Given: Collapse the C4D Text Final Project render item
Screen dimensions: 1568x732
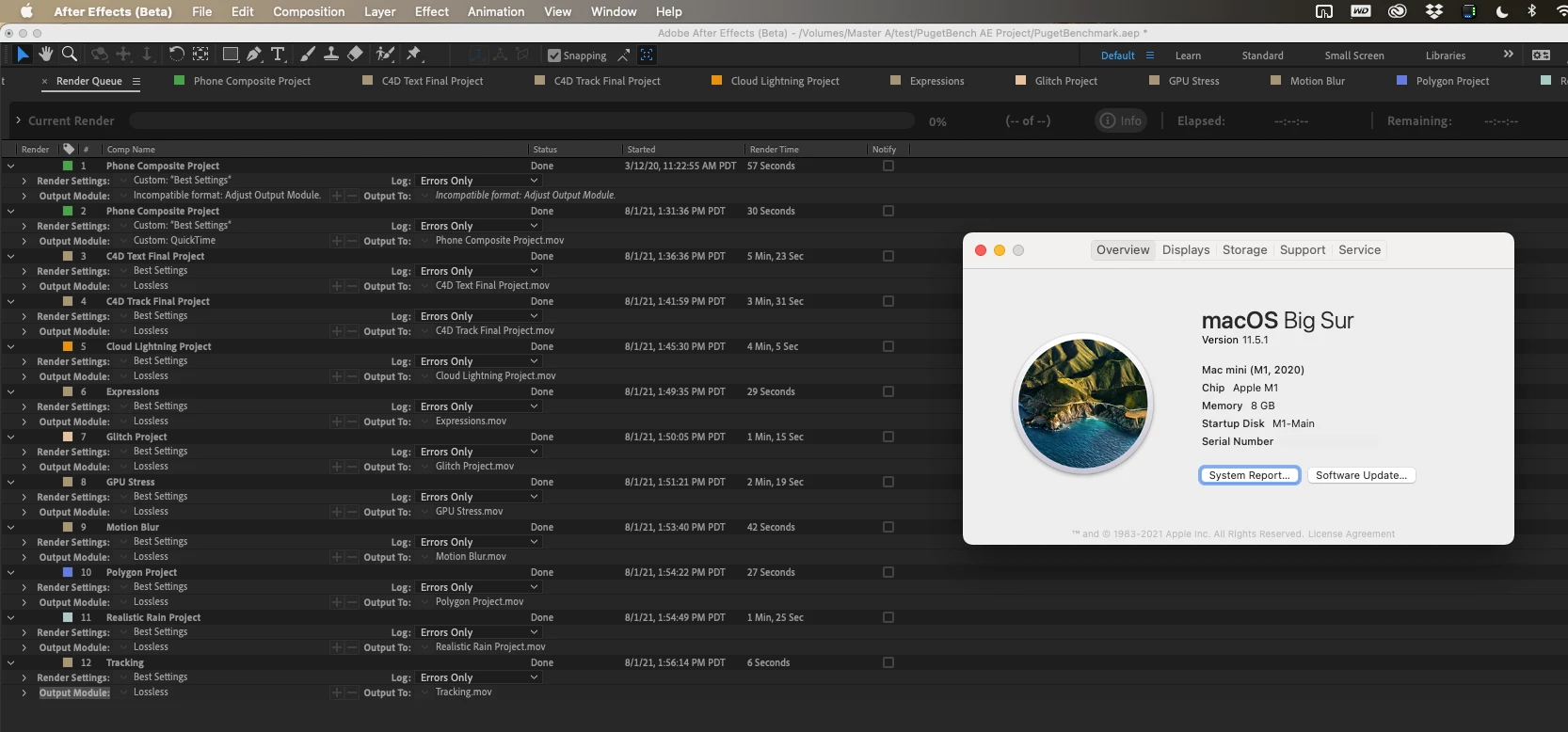Looking at the screenshot, I should [10, 256].
